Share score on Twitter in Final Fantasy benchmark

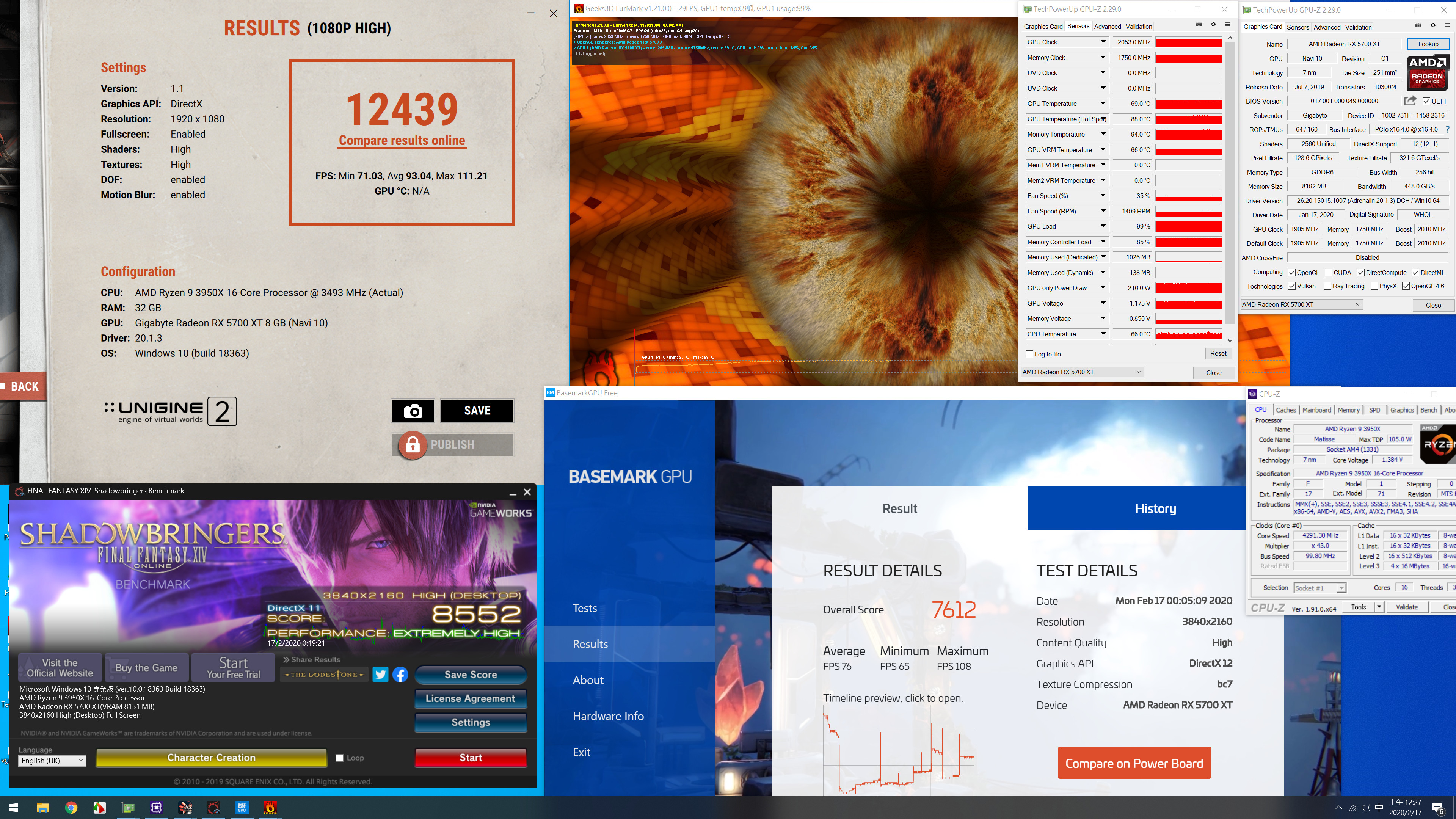(380, 674)
